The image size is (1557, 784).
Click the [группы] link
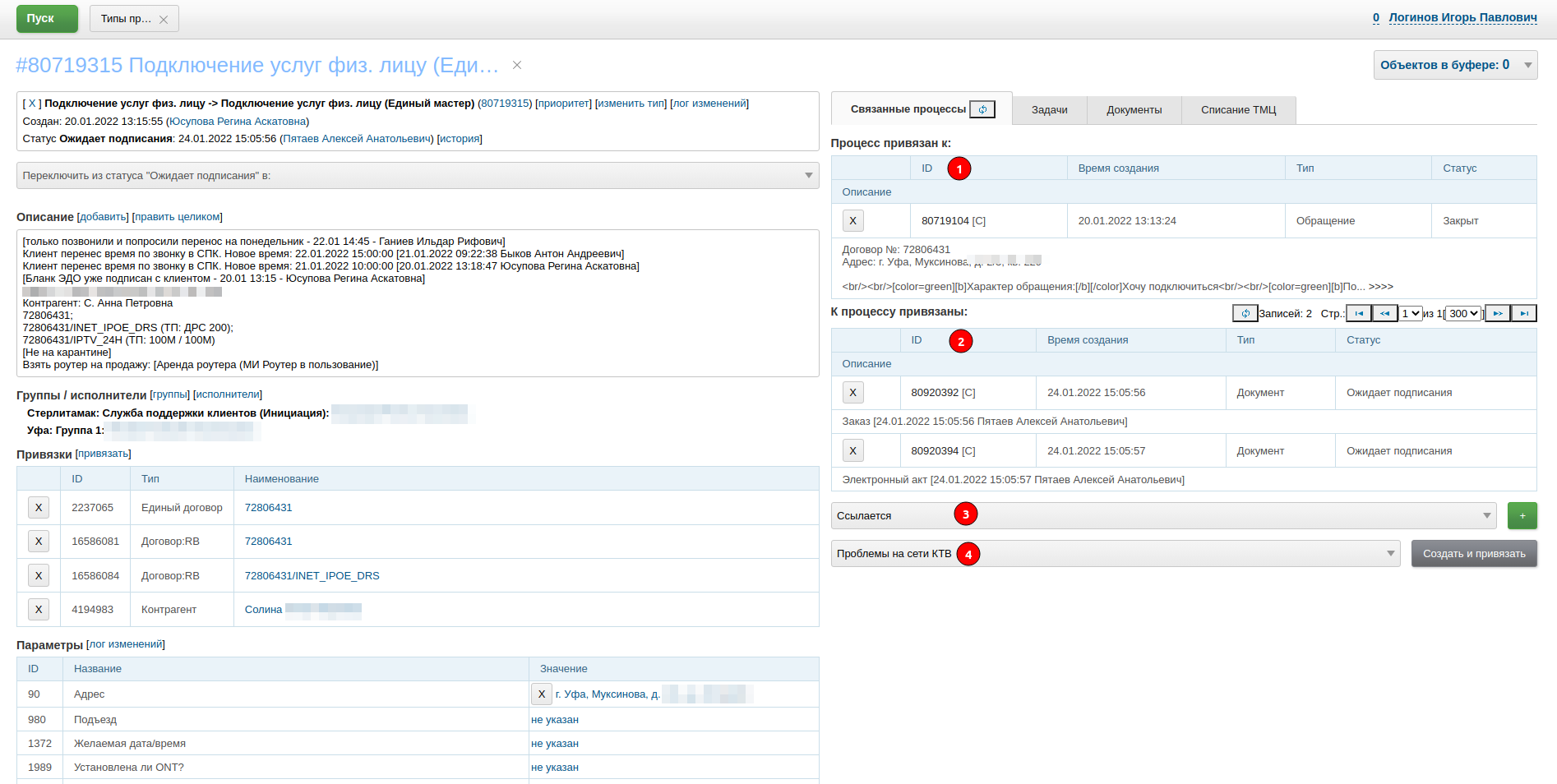[170, 394]
